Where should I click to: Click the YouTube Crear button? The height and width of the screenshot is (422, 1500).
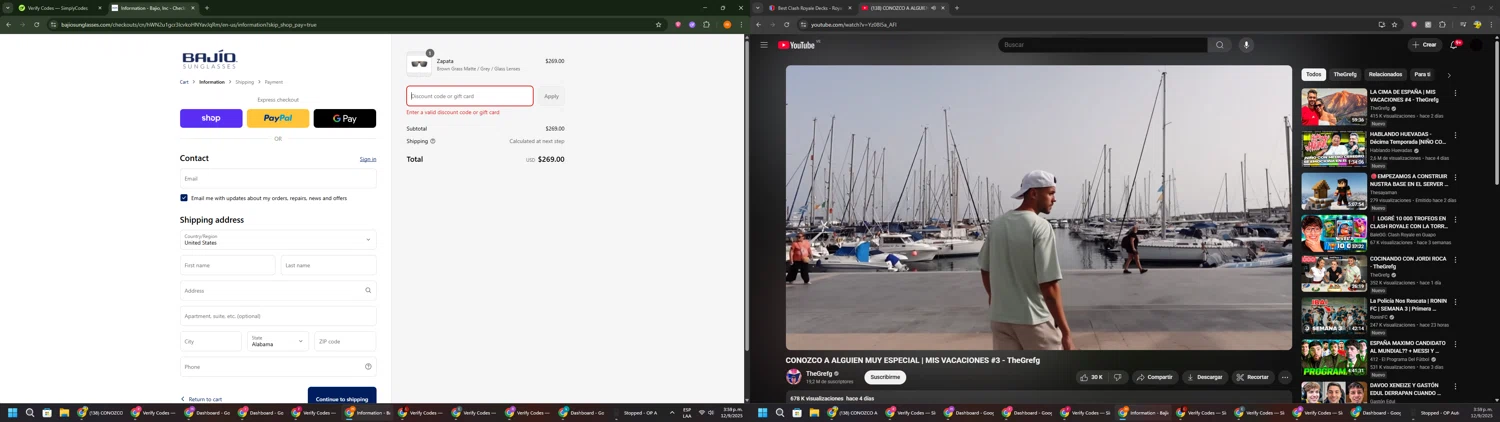click(x=1424, y=45)
